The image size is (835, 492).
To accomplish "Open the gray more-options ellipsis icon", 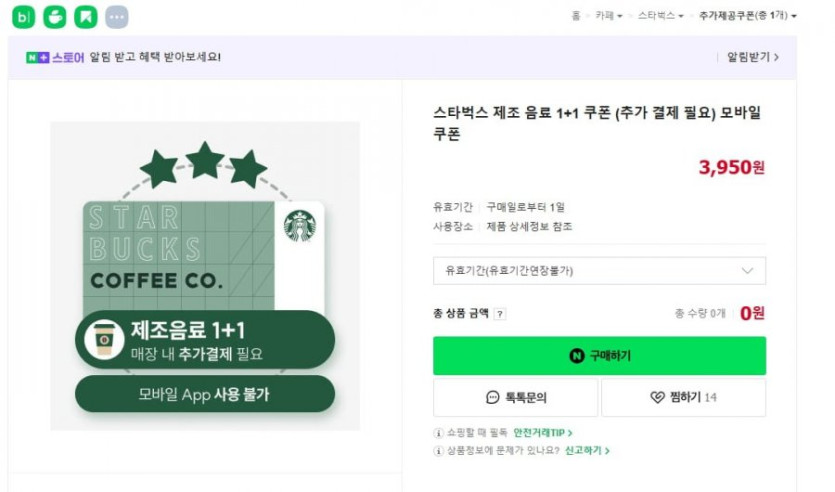I will (x=116, y=17).
